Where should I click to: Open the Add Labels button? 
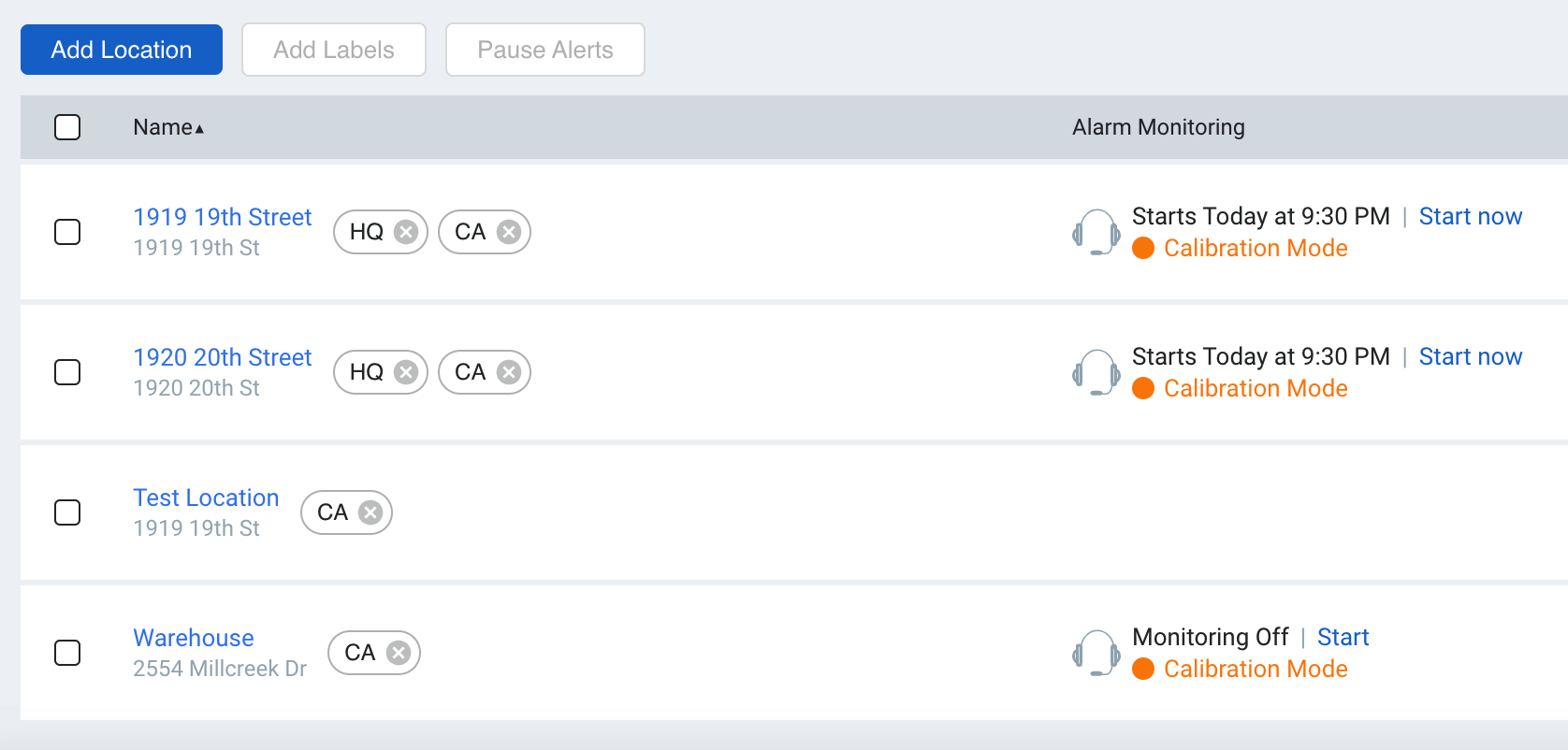click(x=334, y=50)
